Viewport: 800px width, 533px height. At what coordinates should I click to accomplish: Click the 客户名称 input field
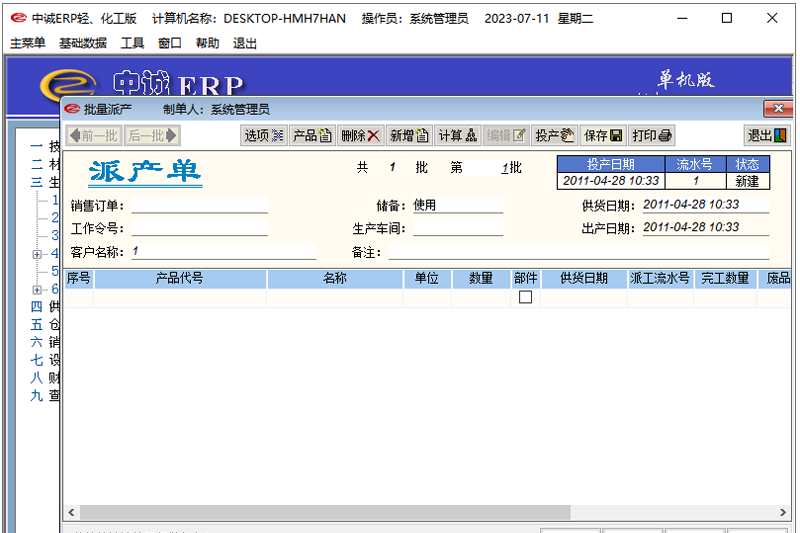[224, 251]
